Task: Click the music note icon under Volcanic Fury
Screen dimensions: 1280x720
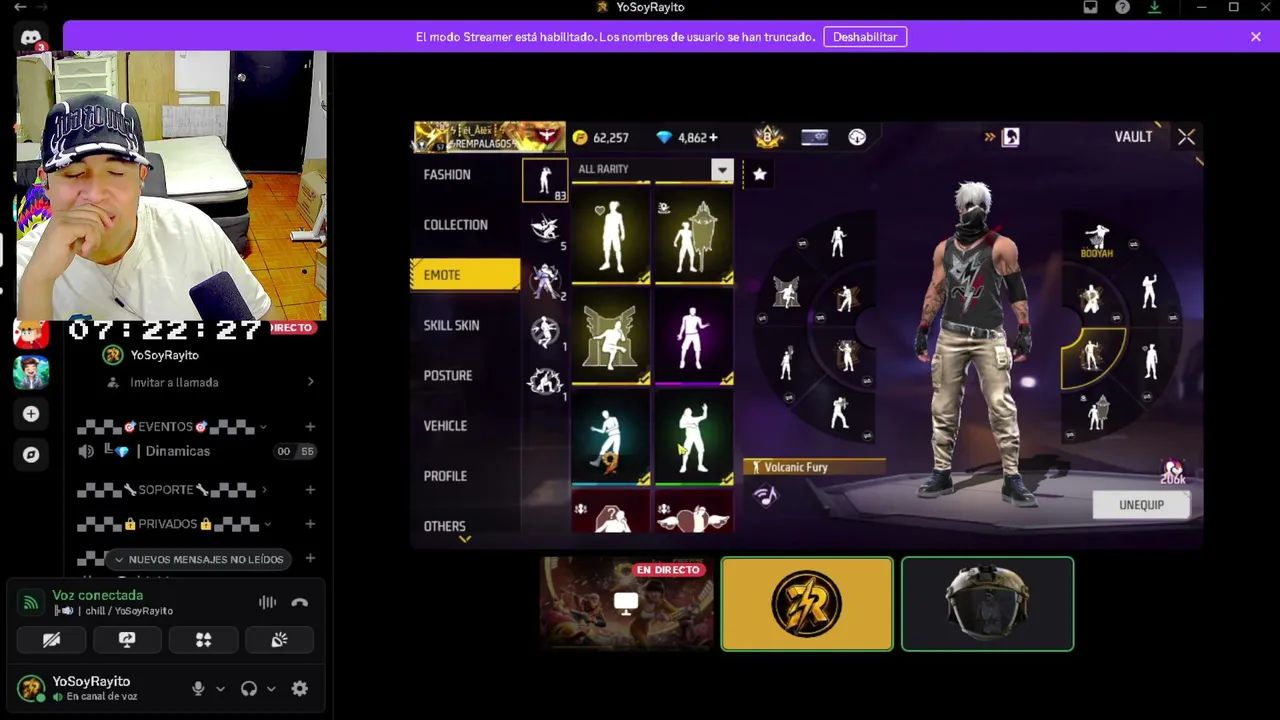Action: coord(765,495)
